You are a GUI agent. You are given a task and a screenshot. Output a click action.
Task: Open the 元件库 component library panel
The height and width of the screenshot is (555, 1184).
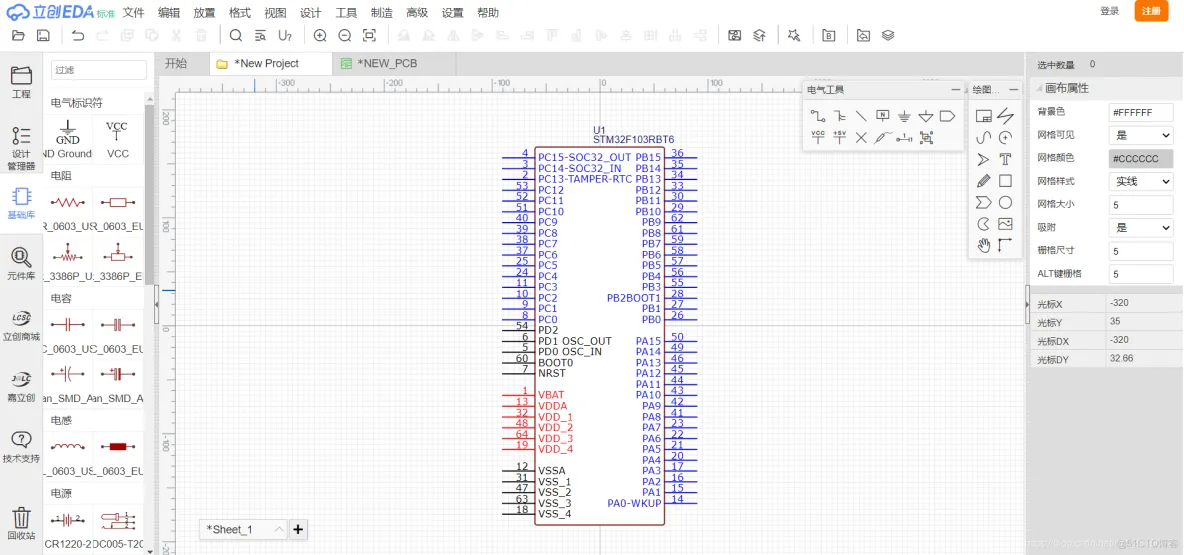tap(21, 264)
